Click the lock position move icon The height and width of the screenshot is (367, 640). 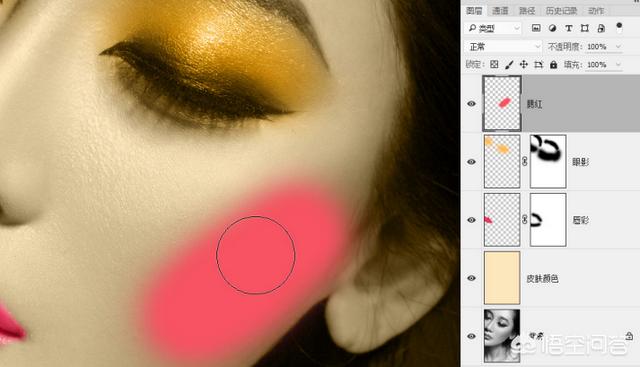point(524,65)
